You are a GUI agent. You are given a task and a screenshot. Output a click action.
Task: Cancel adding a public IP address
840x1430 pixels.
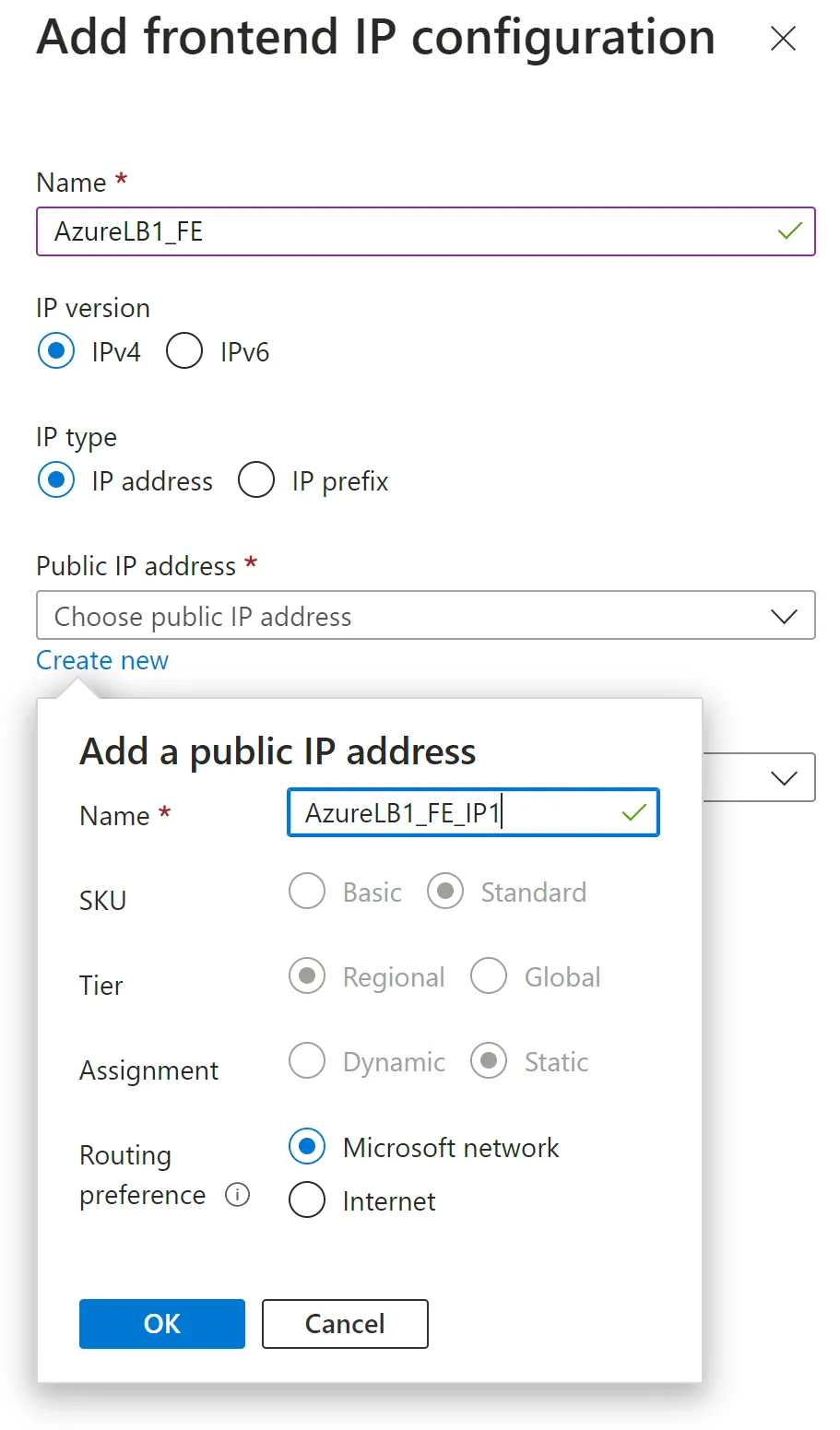(345, 1324)
